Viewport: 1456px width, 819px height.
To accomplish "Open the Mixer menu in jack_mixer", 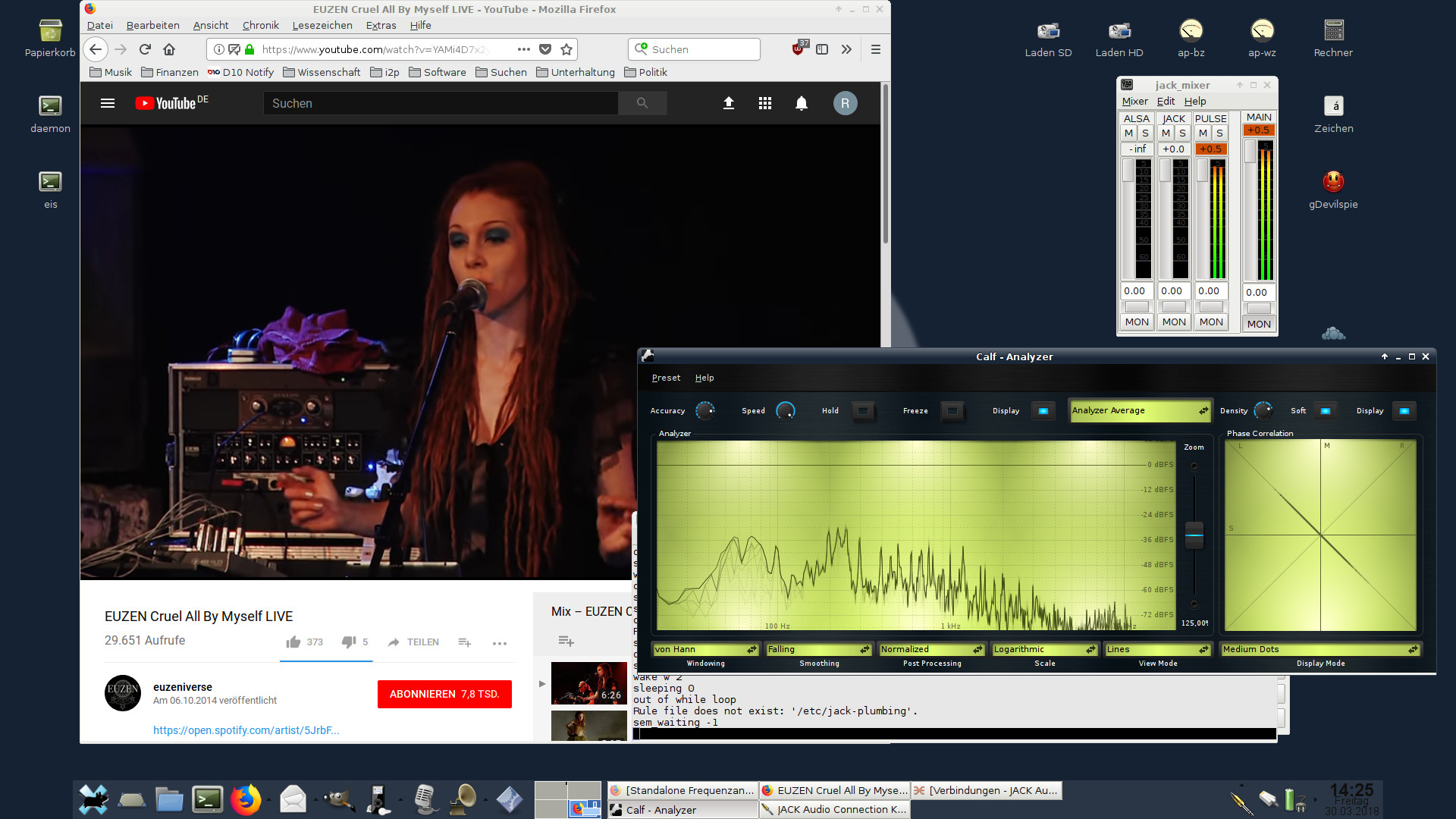I will tap(1134, 102).
